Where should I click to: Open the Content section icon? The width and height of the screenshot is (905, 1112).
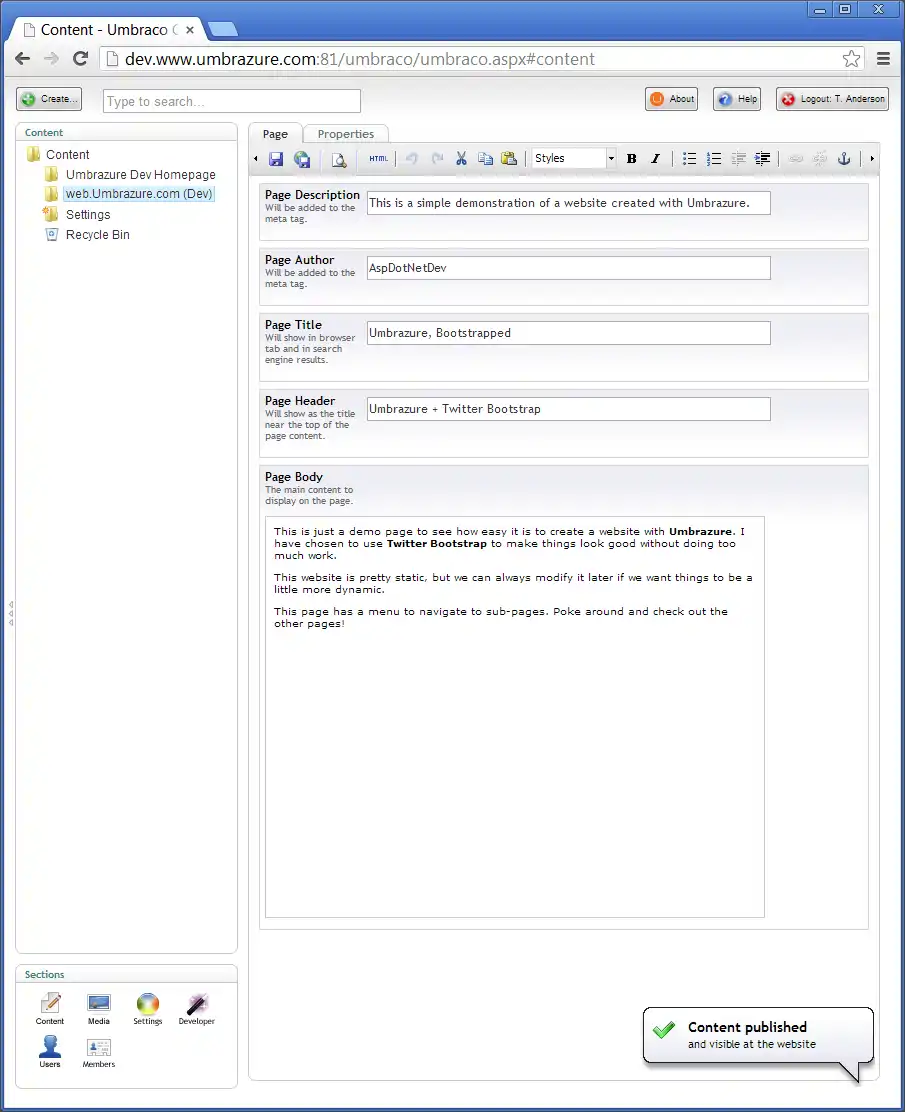50,1008
